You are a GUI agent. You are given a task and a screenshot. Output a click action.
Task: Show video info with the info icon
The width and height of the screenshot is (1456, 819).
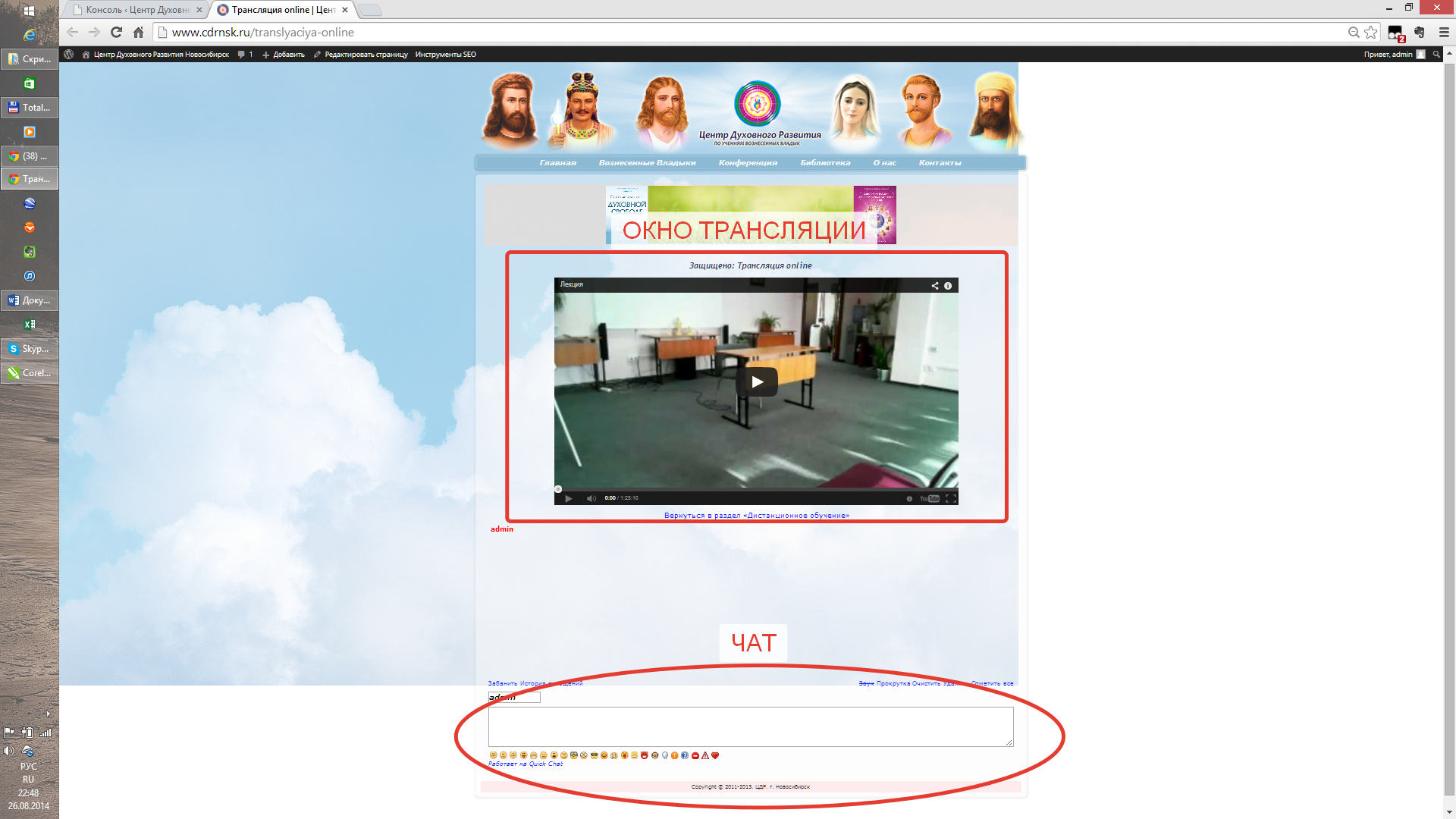point(948,286)
